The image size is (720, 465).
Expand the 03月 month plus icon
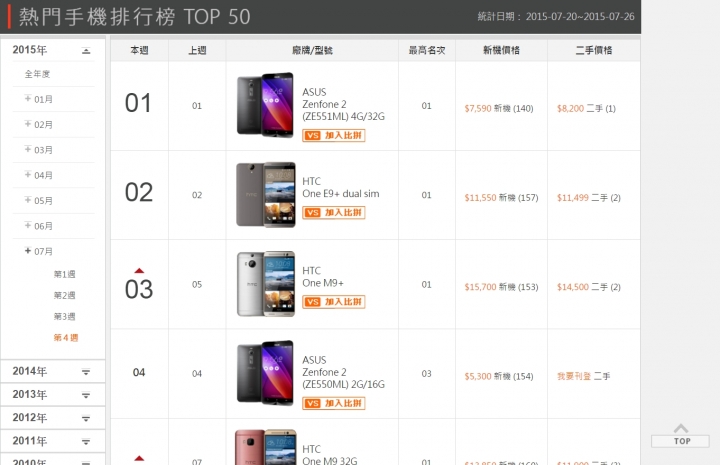coord(28,149)
